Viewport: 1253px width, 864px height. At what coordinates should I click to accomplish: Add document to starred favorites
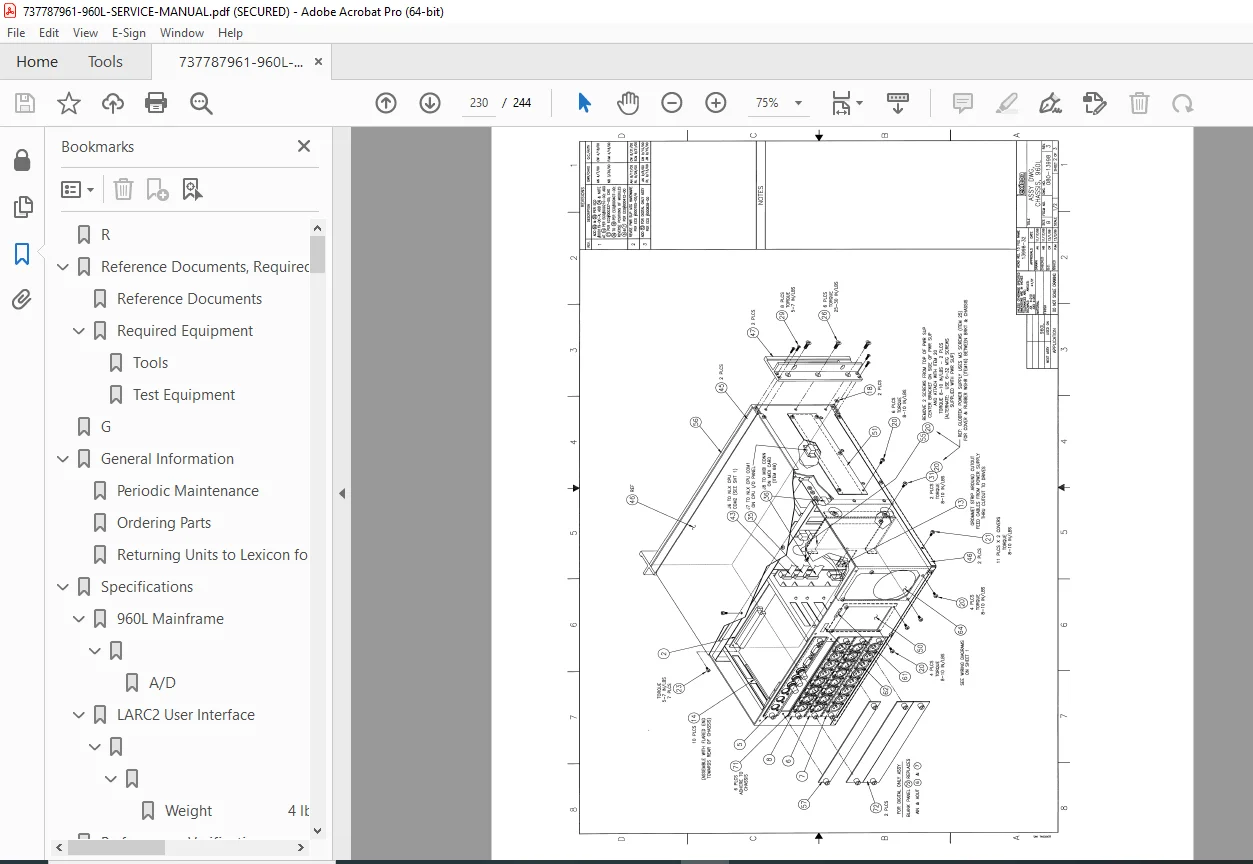68,103
